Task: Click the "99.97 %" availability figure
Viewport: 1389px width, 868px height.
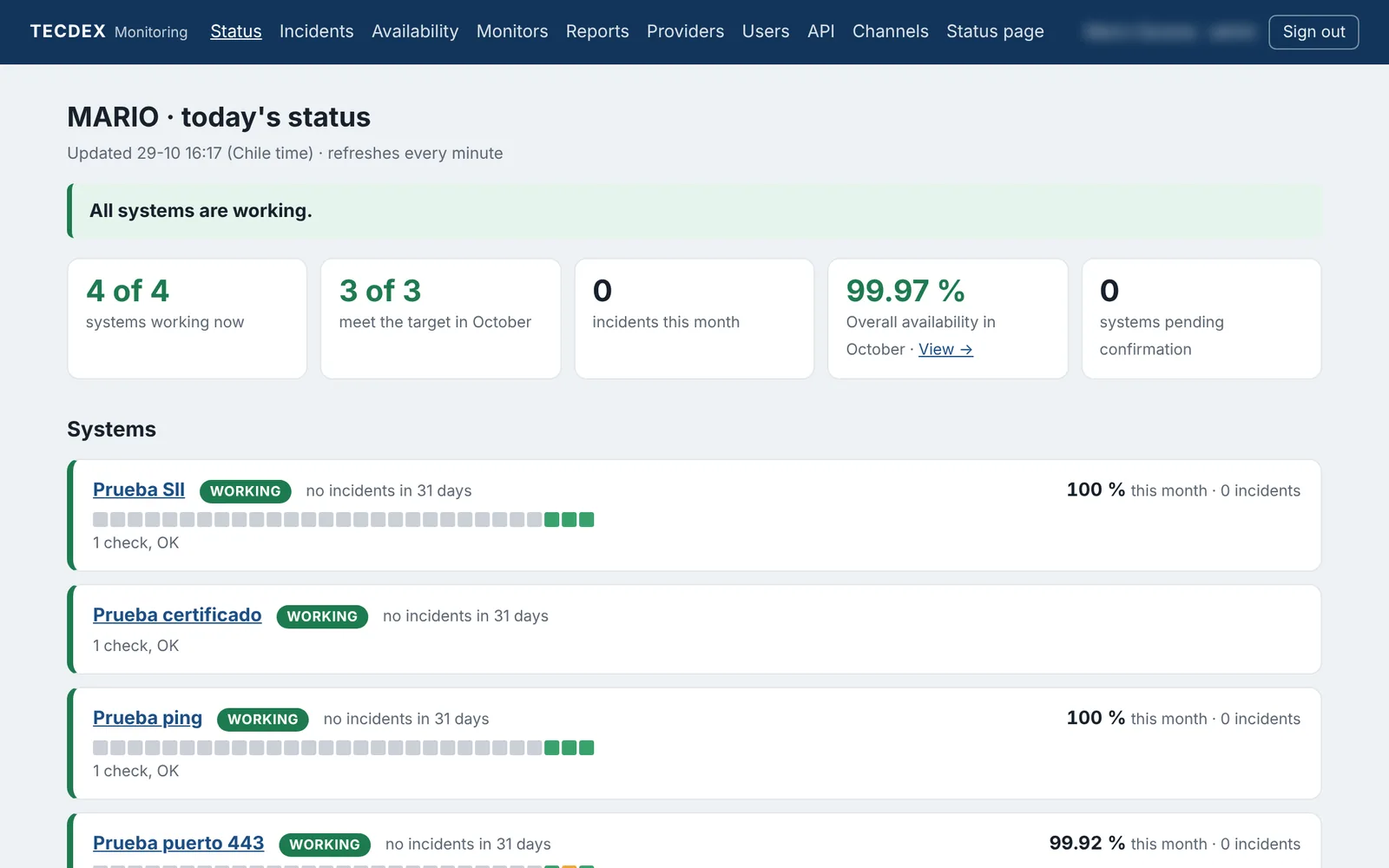Action: tap(905, 291)
